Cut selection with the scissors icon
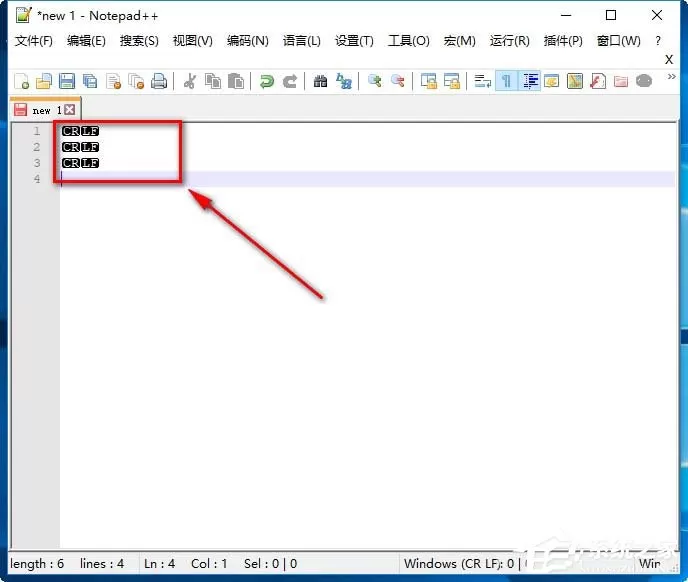The width and height of the screenshot is (688, 582). coord(190,81)
